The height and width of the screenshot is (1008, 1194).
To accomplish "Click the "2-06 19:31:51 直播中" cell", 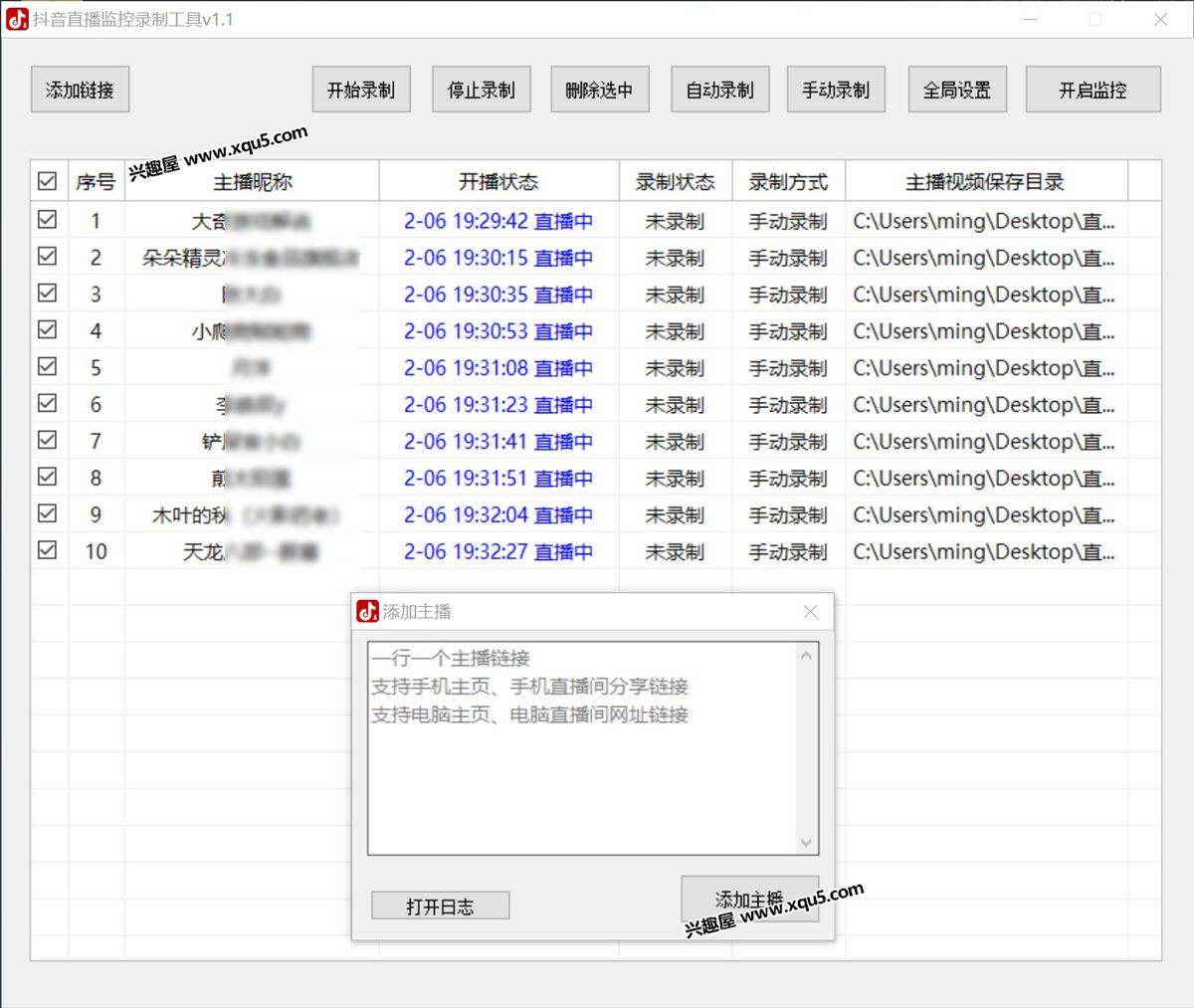I will [498, 479].
